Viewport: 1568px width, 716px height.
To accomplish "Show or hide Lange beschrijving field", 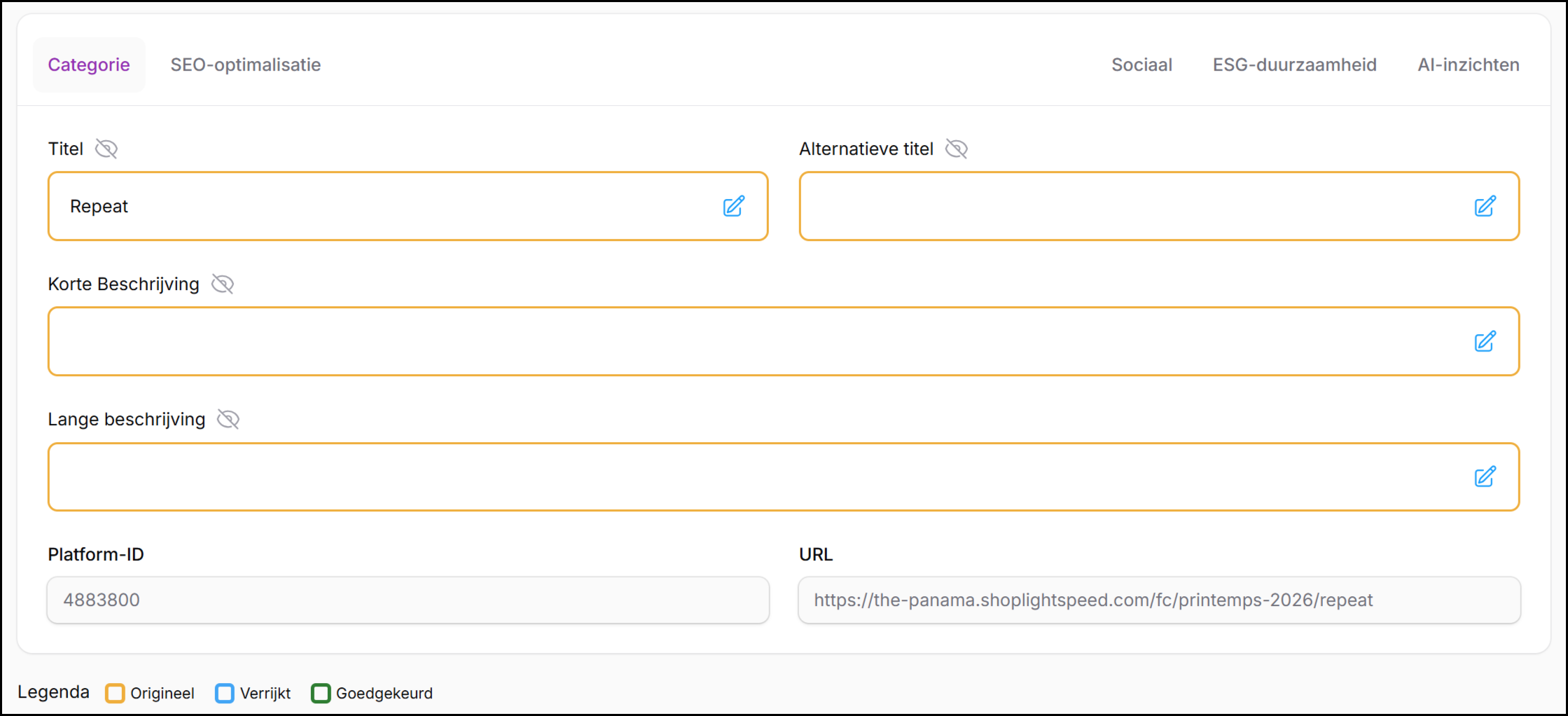I will point(228,419).
